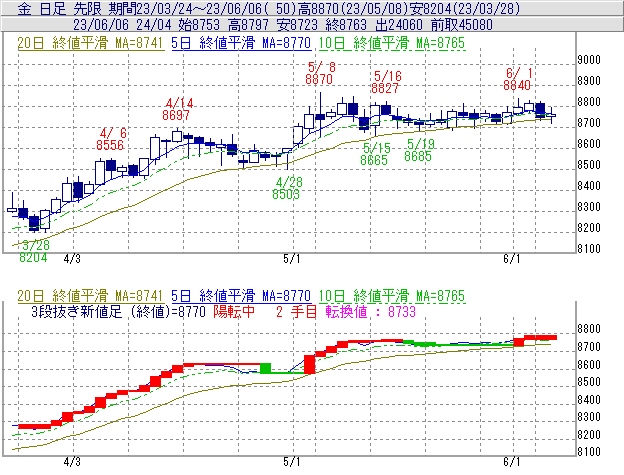Click the 8900 price axis label
This screenshot has height=475, width=624.
click(x=589, y=81)
